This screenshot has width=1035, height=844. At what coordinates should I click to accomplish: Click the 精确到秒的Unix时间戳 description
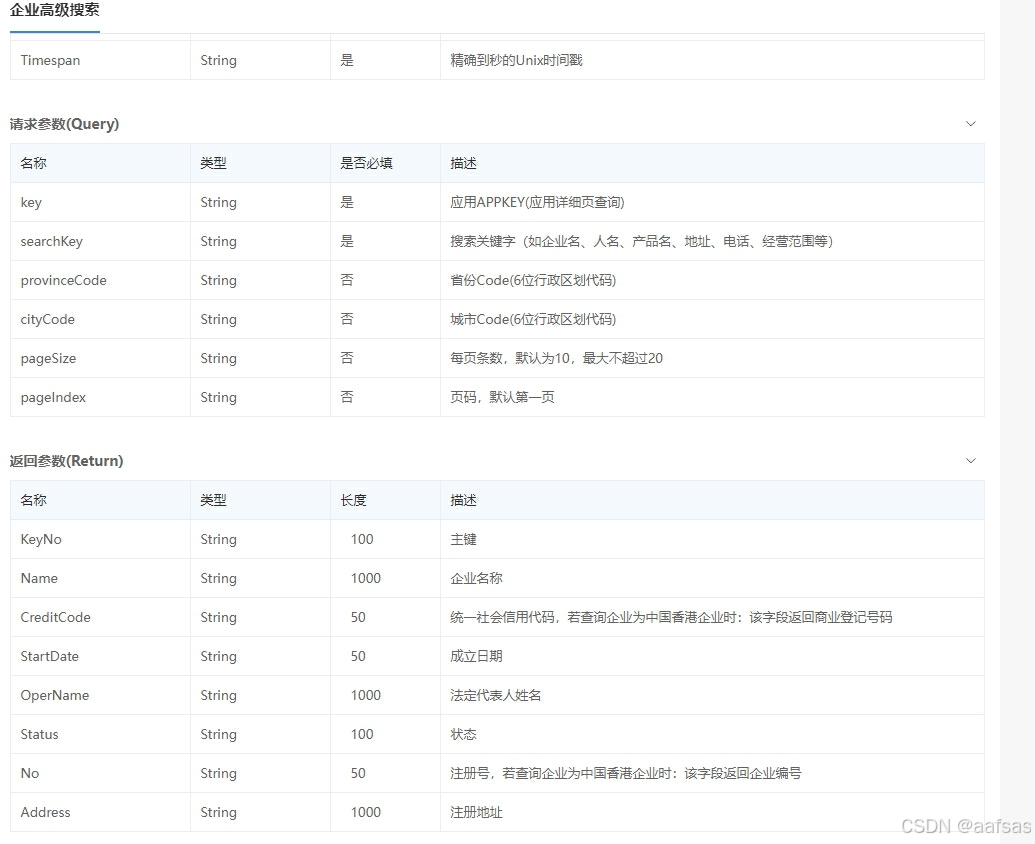[x=516, y=60]
